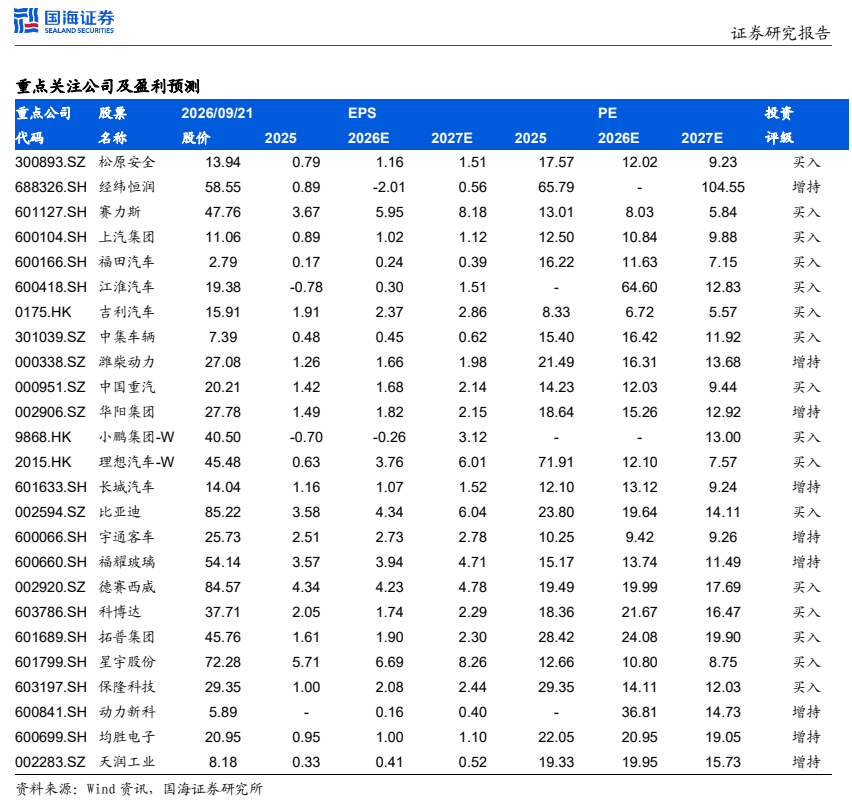Select company name 理想汽车-W
The height and width of the screenshot is (810, 852).
[x=136, y=462]
